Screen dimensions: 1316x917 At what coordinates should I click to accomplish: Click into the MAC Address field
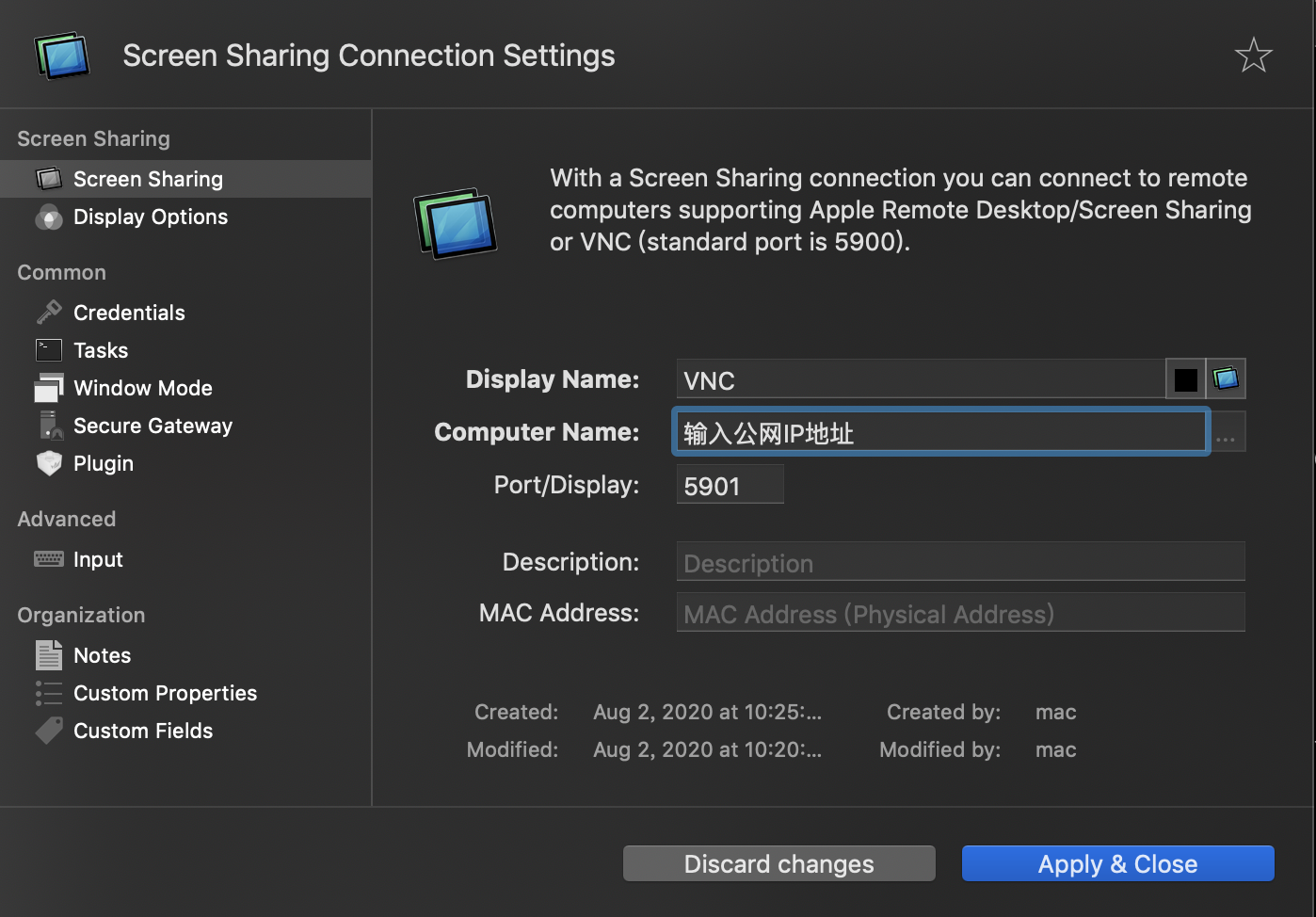coord(960,613)
